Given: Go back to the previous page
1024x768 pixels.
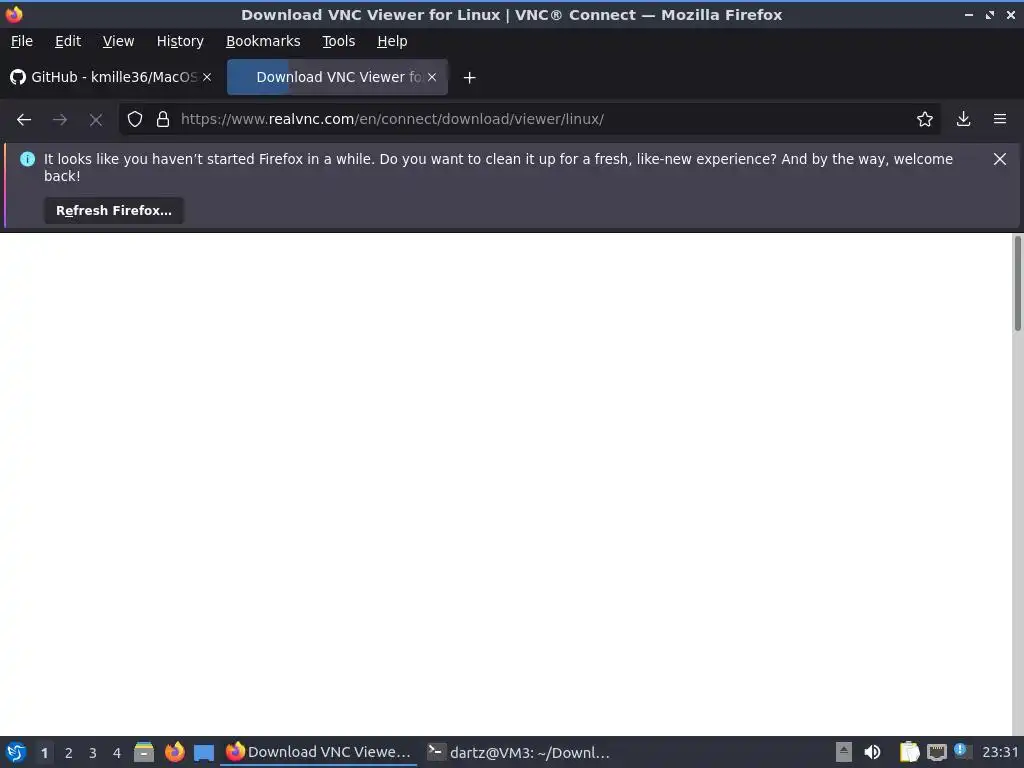Looking at the screenshot, I should (x=24, y=120).
